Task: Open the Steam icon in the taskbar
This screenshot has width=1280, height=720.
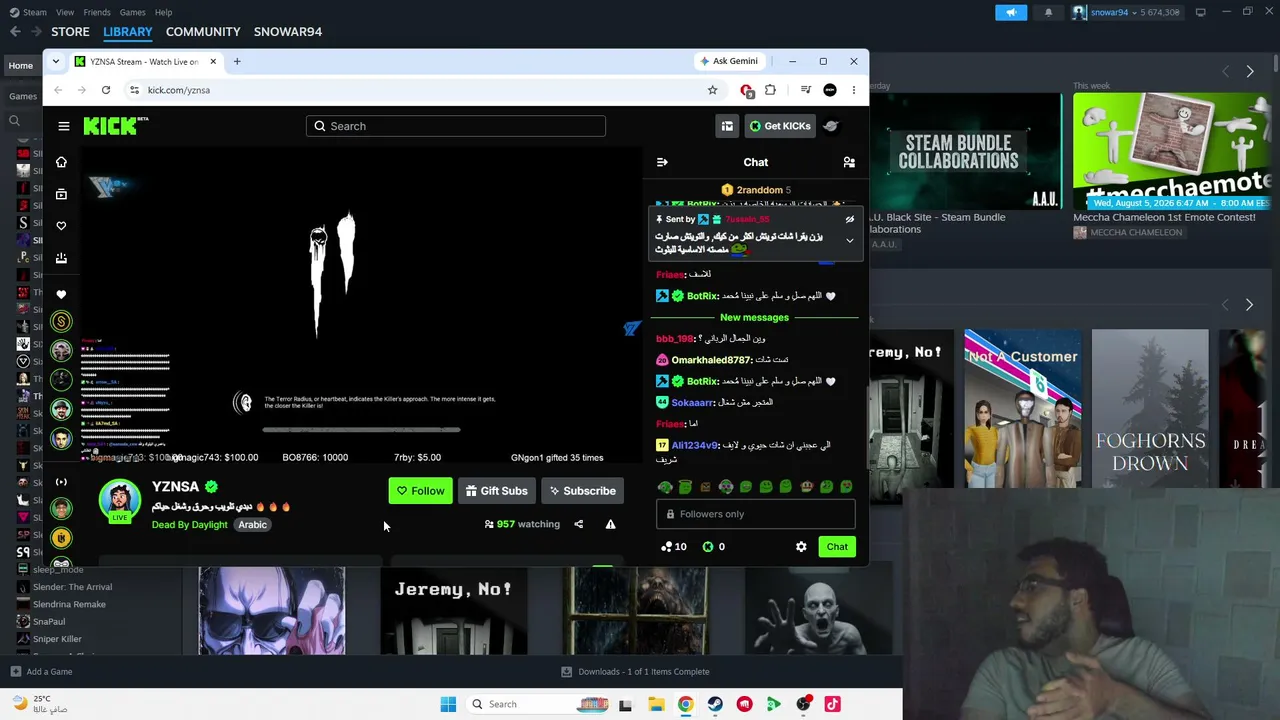Action: coord(715,704)
